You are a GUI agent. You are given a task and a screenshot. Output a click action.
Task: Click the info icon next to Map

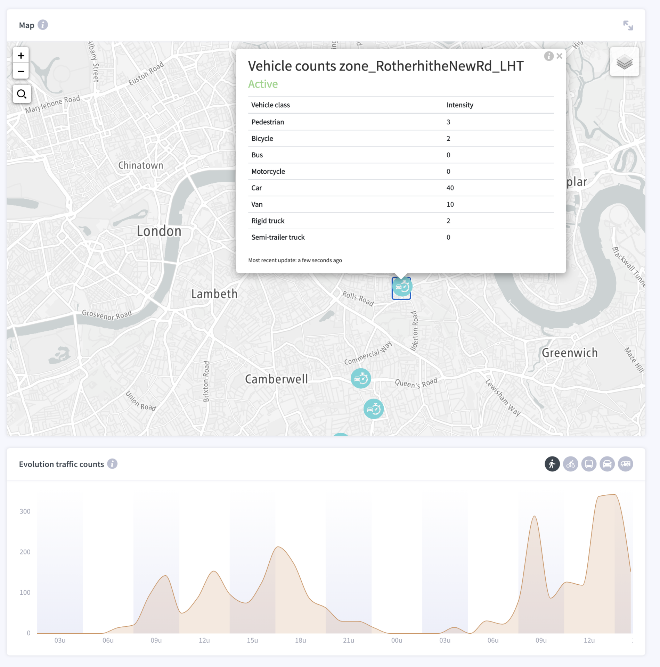43,25
